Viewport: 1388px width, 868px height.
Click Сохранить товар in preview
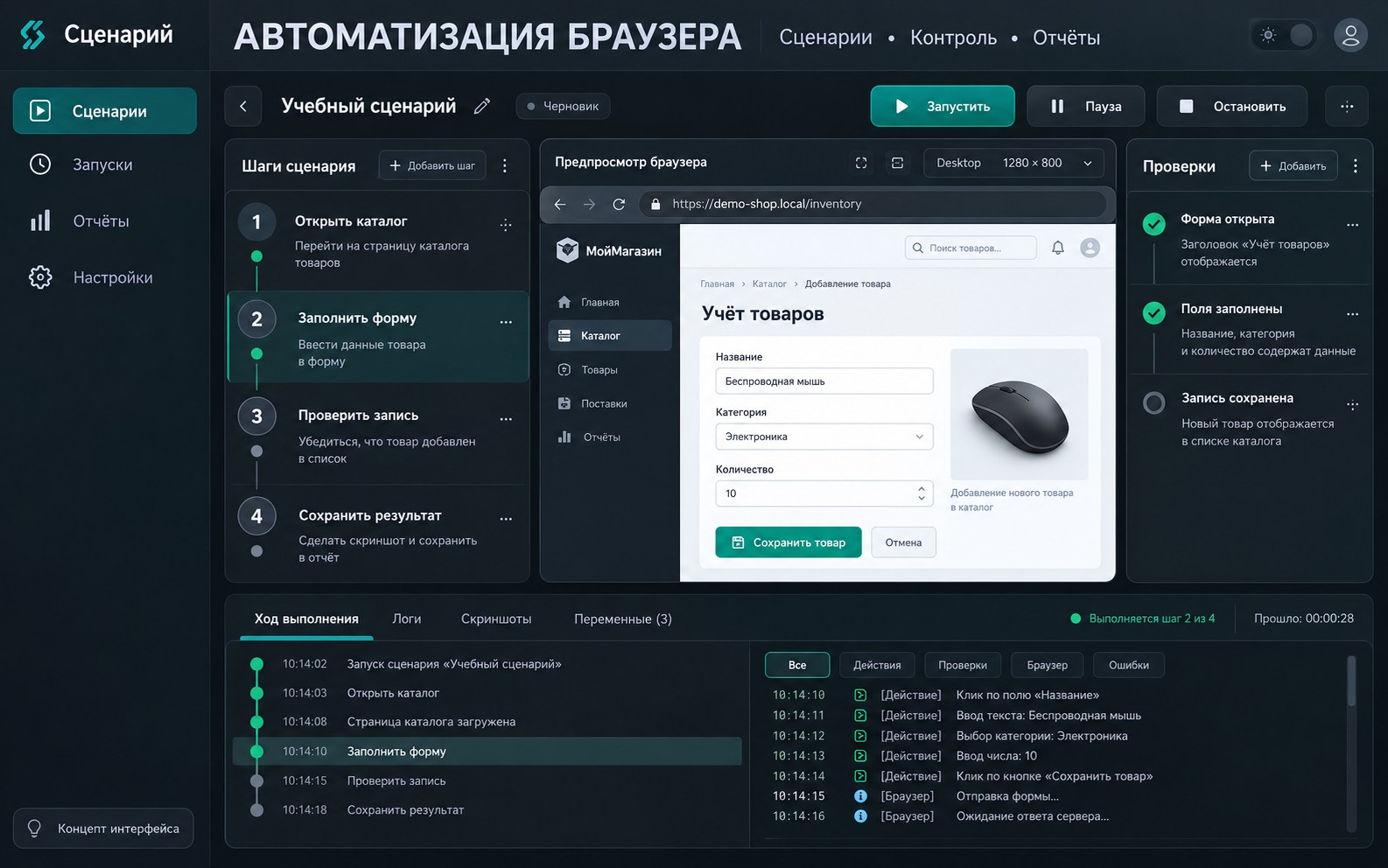point(789,542)
